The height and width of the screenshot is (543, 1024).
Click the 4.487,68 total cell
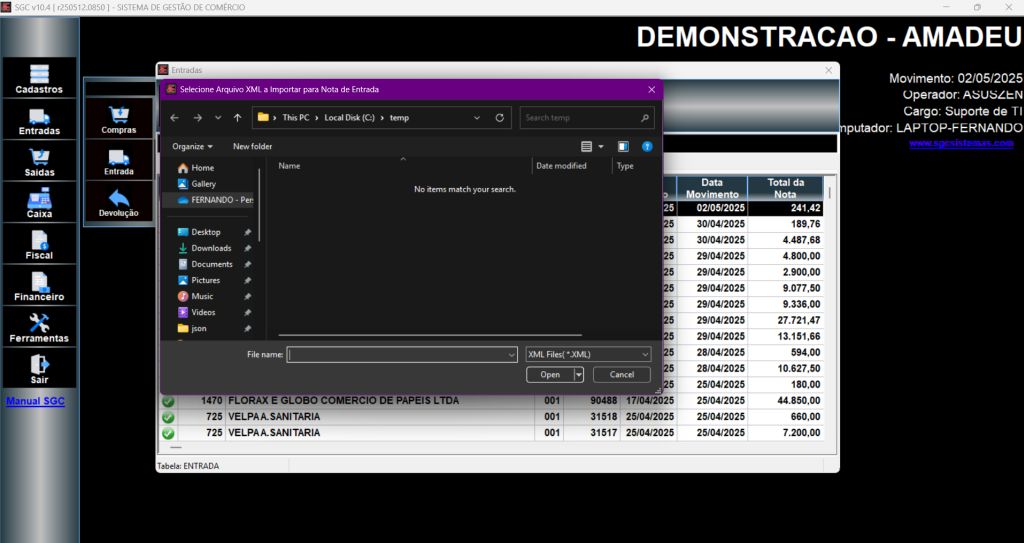786,240
